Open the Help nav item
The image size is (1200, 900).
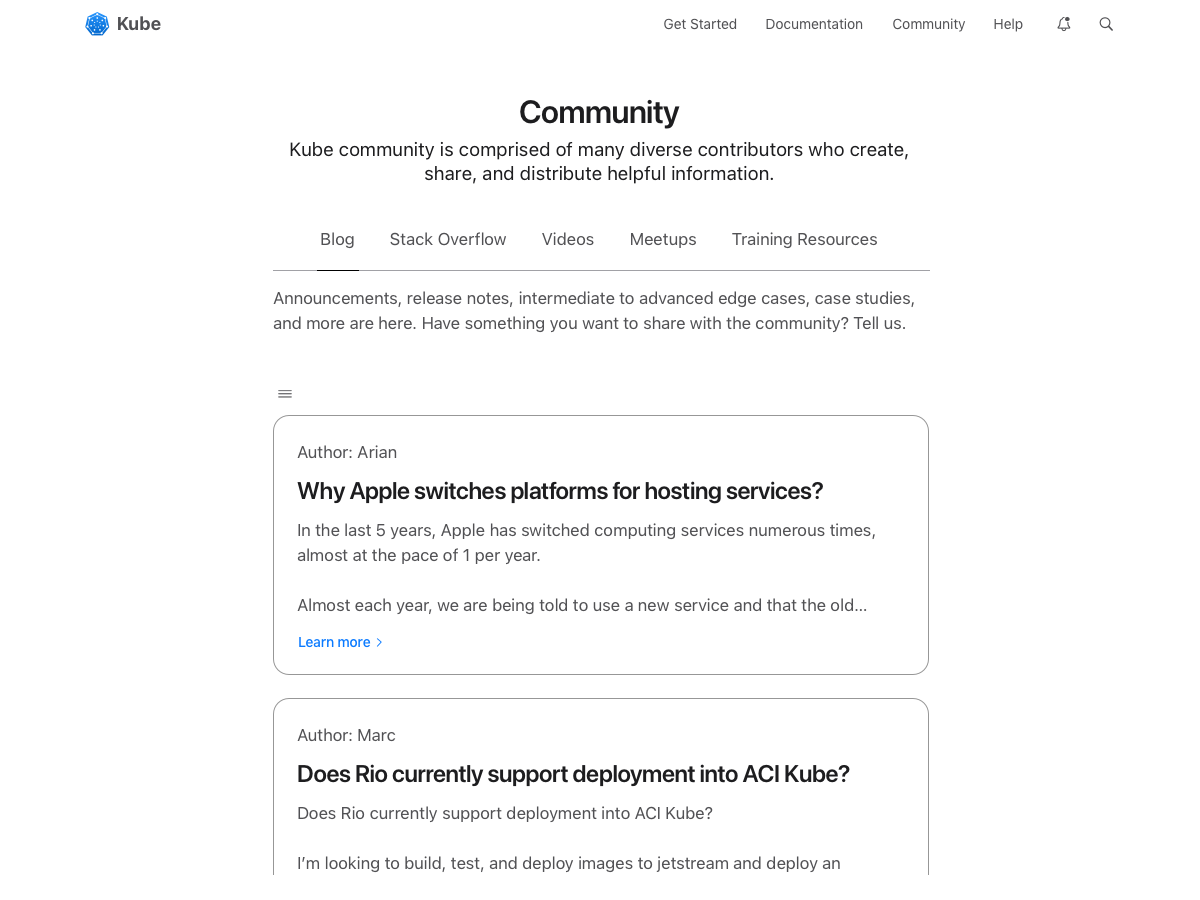click(1008, 24)
